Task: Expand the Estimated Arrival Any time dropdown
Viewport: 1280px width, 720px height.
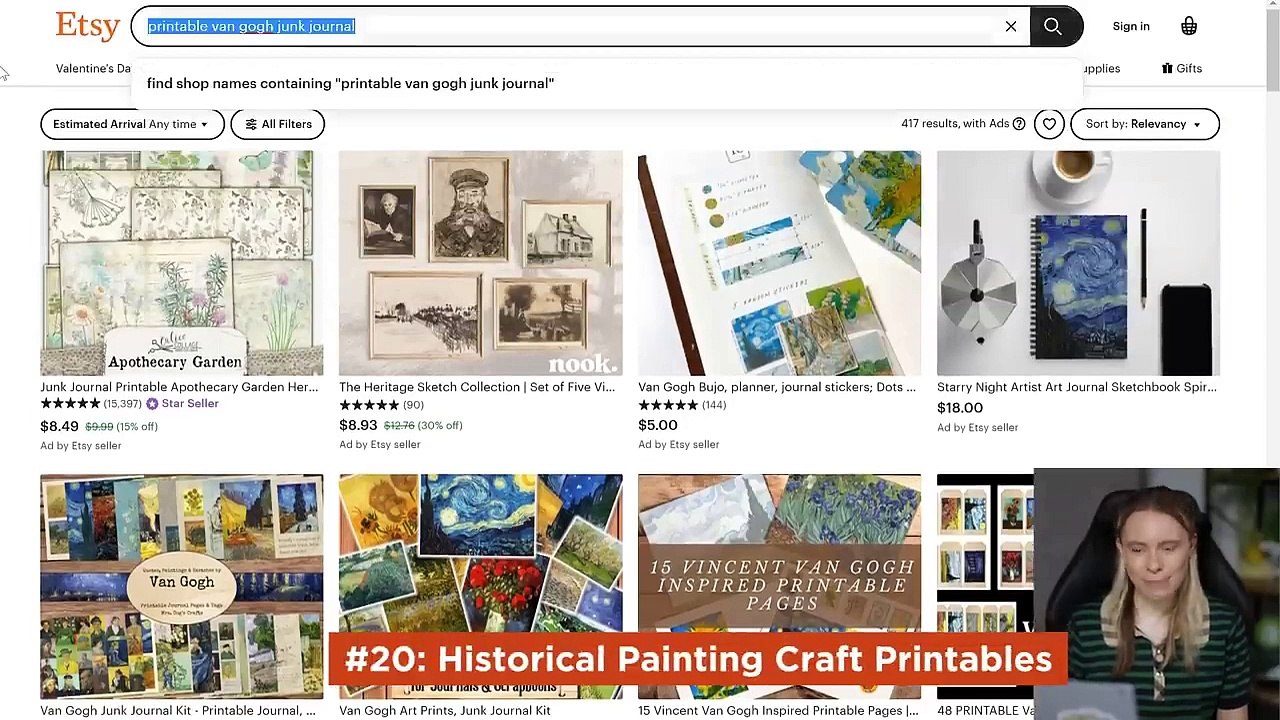Action: (132, 124)
